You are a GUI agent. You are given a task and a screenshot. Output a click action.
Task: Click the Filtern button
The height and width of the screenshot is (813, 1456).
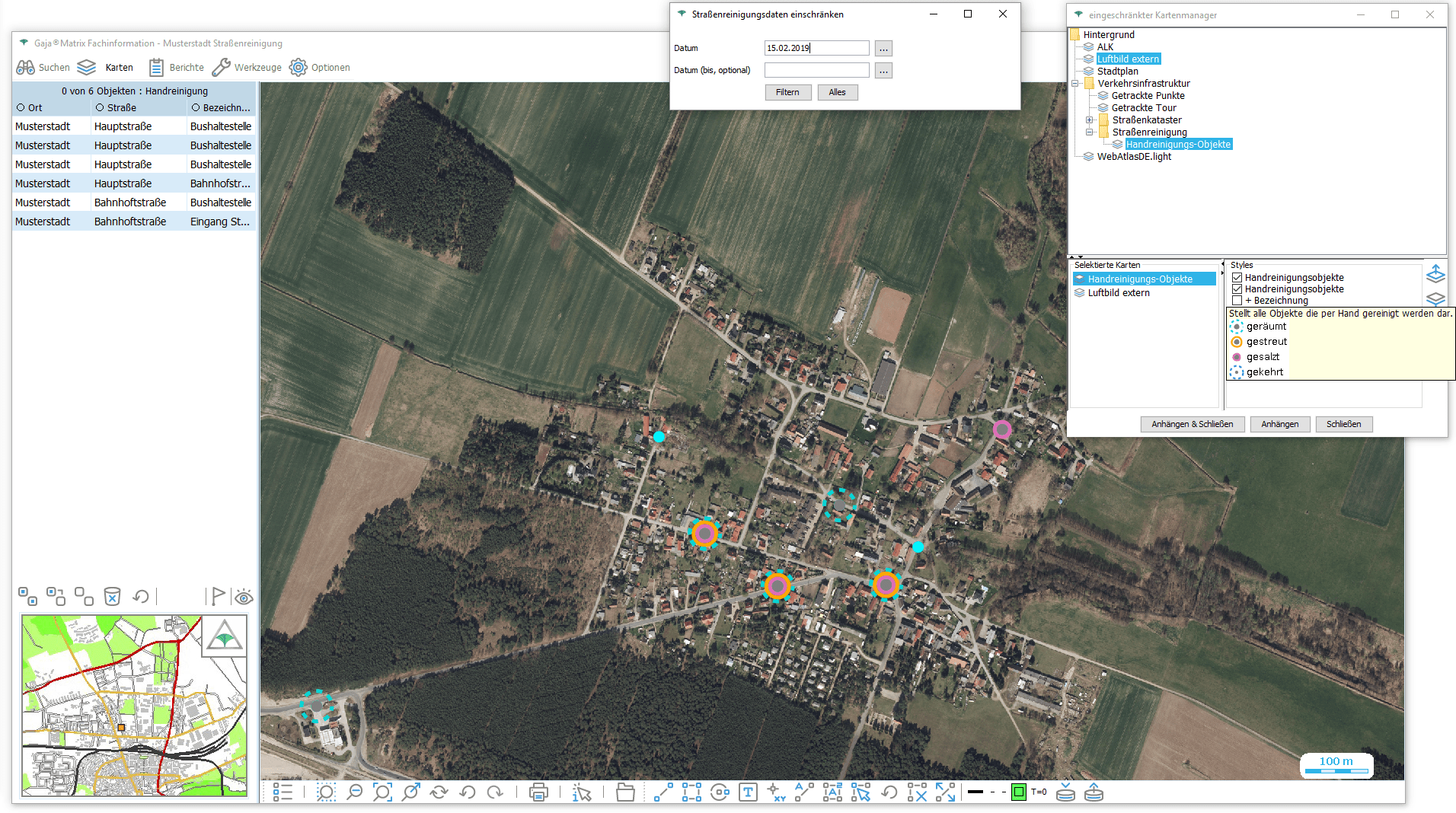(787, 92)
